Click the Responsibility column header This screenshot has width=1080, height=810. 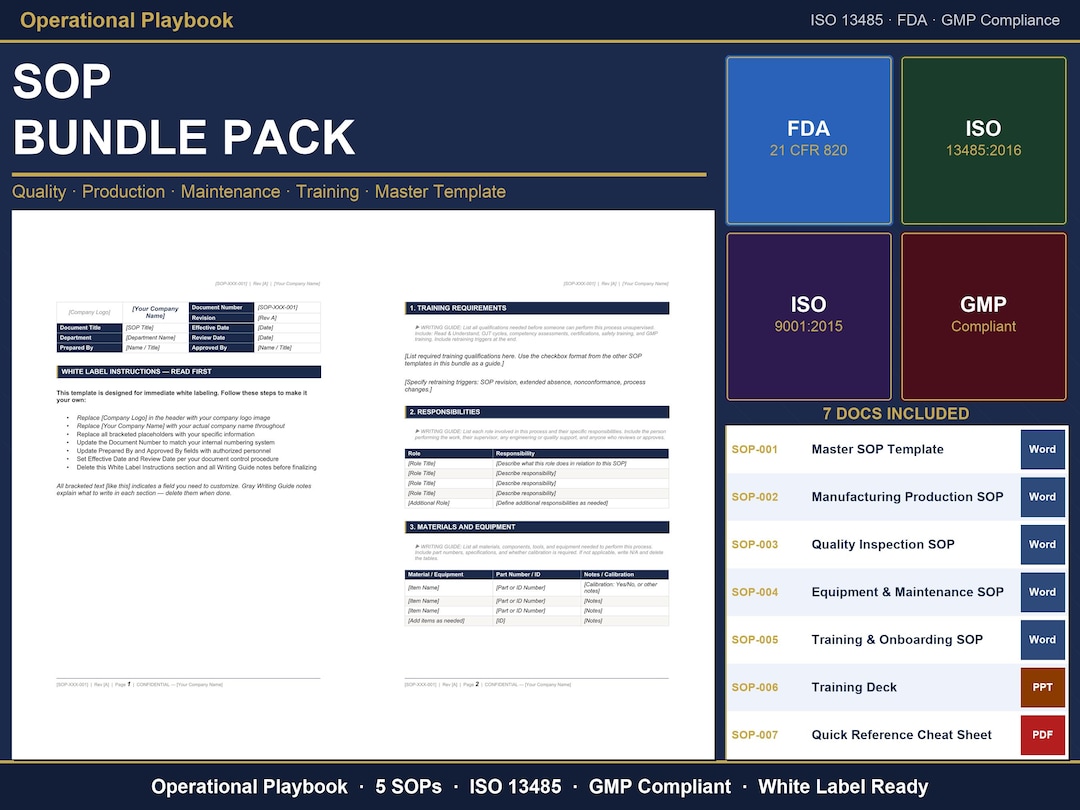point(581,453)
